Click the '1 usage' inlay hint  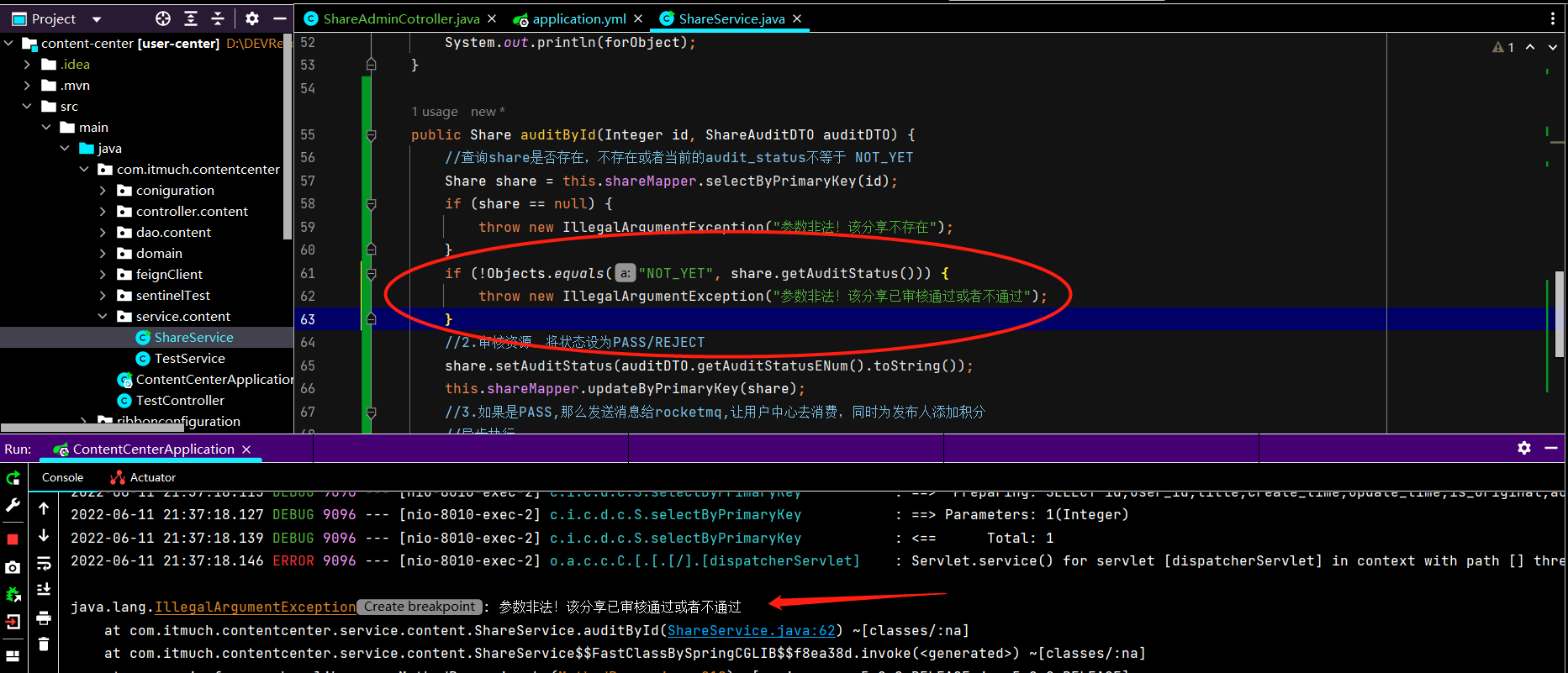coord(435,112)
